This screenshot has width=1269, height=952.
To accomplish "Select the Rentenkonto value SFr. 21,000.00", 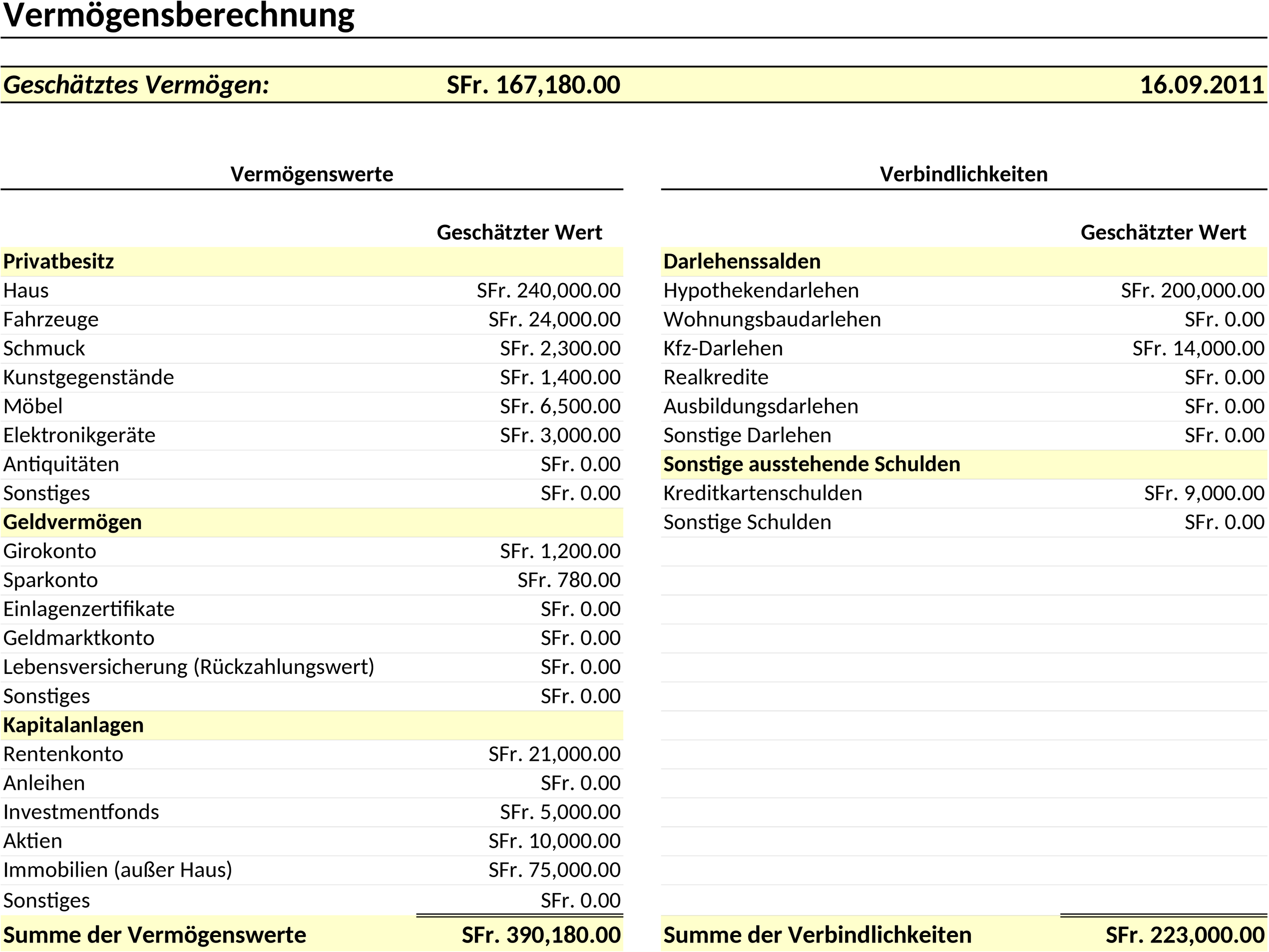I will click(x=554, y=754).
